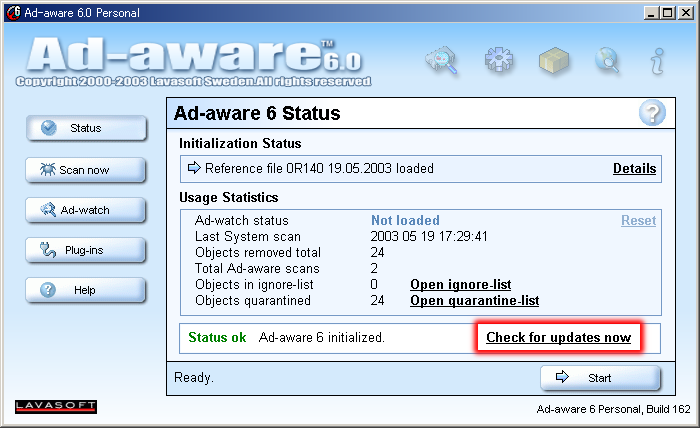The image size is (700, 428).
Task: Click the Reset statistics link
Action: click(638, 220)
